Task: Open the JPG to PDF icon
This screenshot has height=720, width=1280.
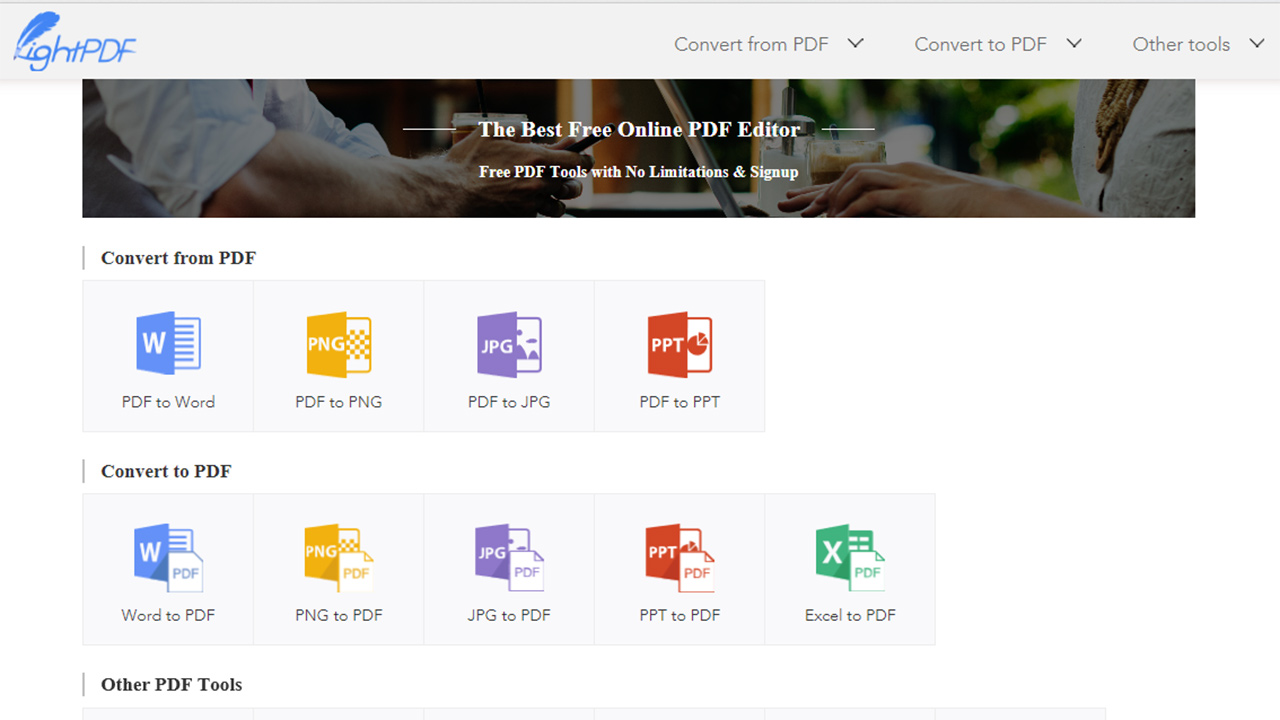Action: click(x=509, y=557)
